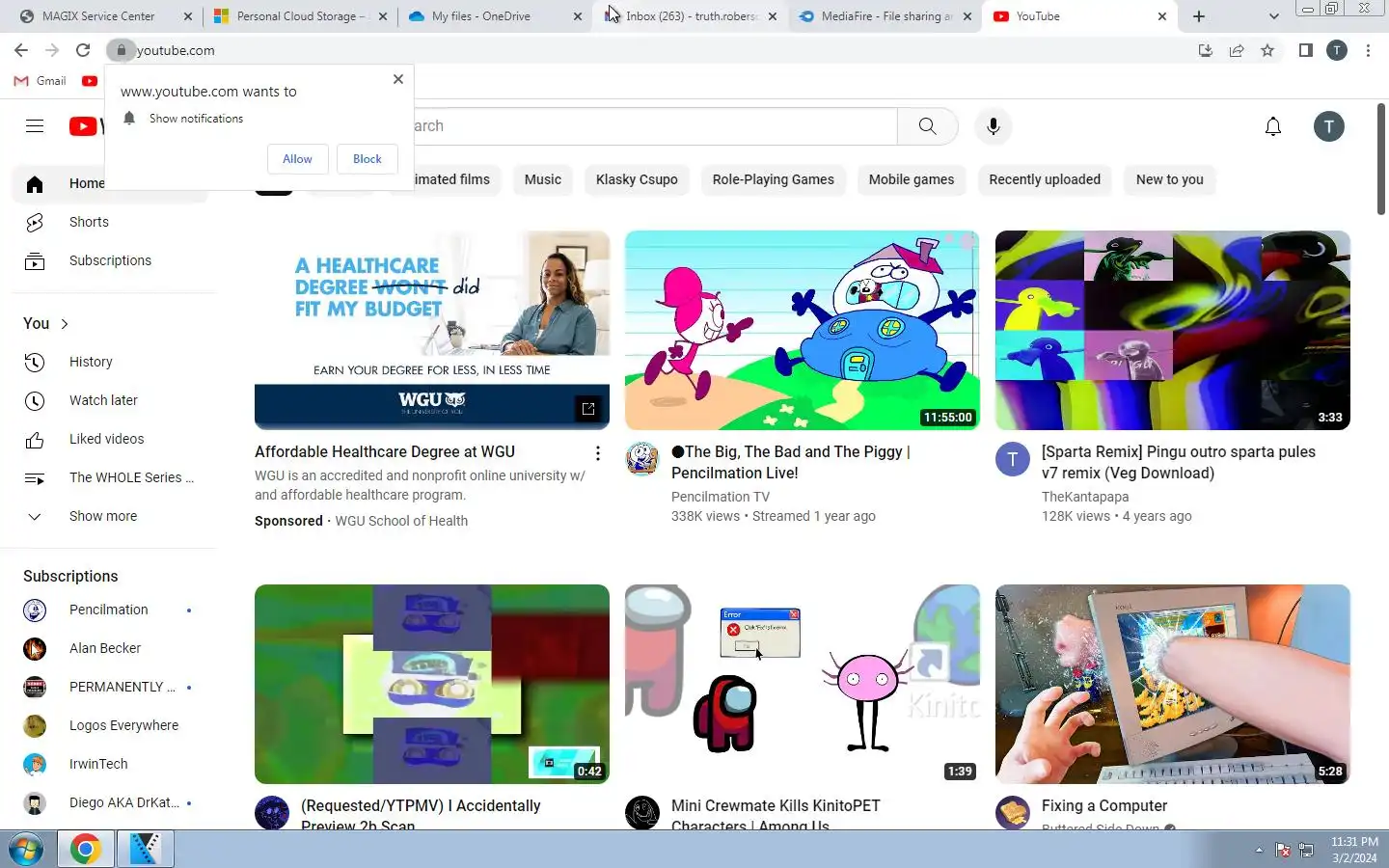Show hidden system tray icons
The image size is (1389, 868).
(x=1259, y=850)
